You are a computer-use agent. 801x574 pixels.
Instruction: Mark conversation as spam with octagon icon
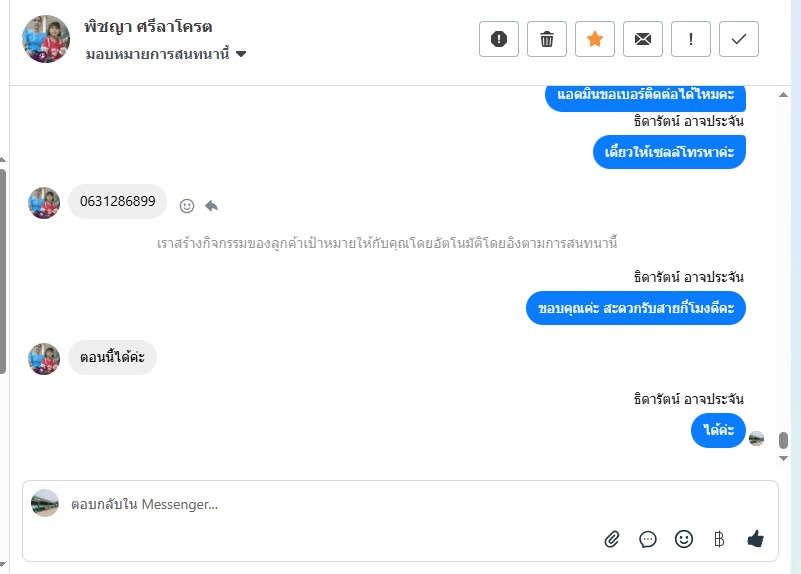[499, 39]
